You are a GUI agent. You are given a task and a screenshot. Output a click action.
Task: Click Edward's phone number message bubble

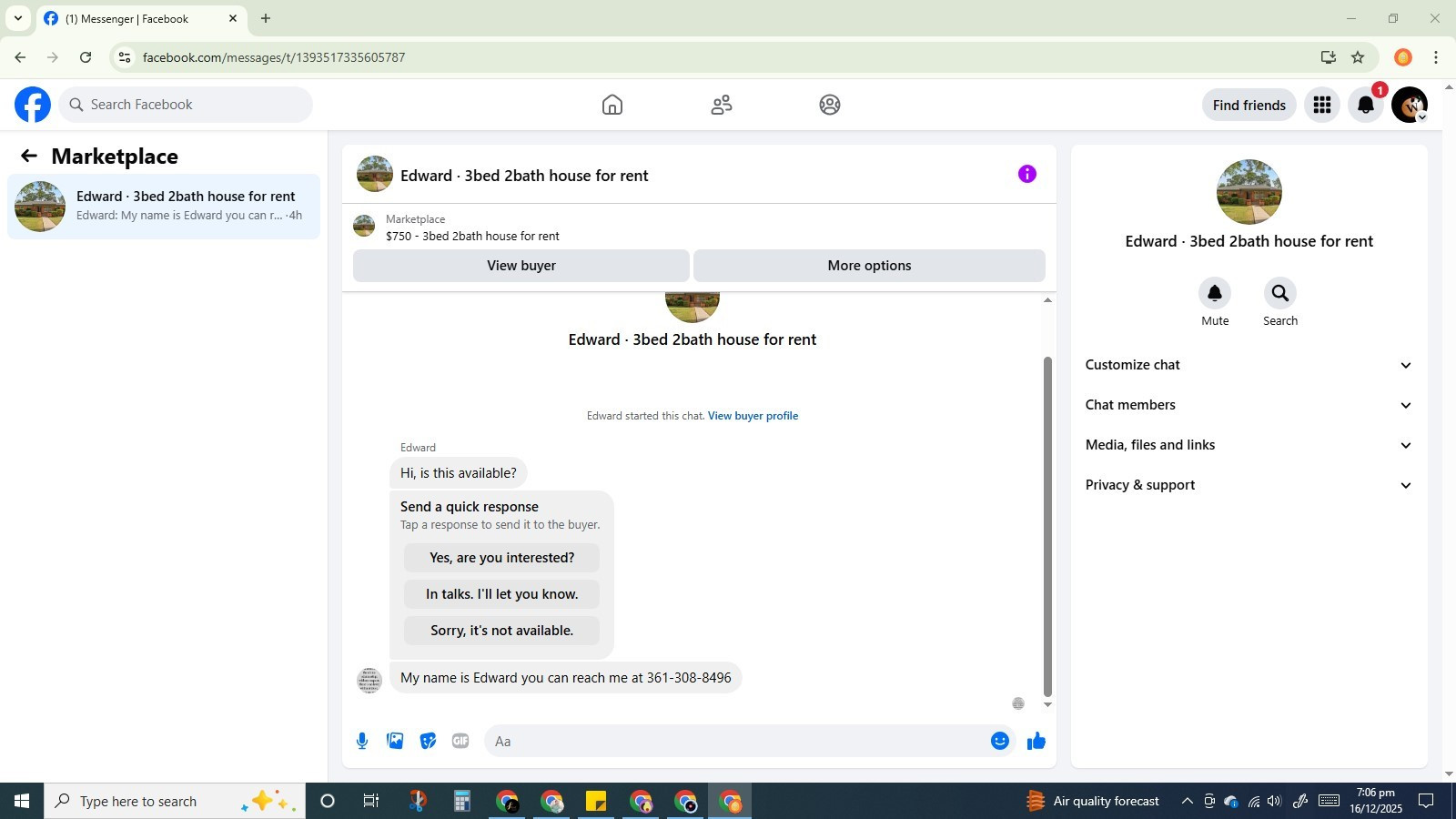click(x=566, y=678)
